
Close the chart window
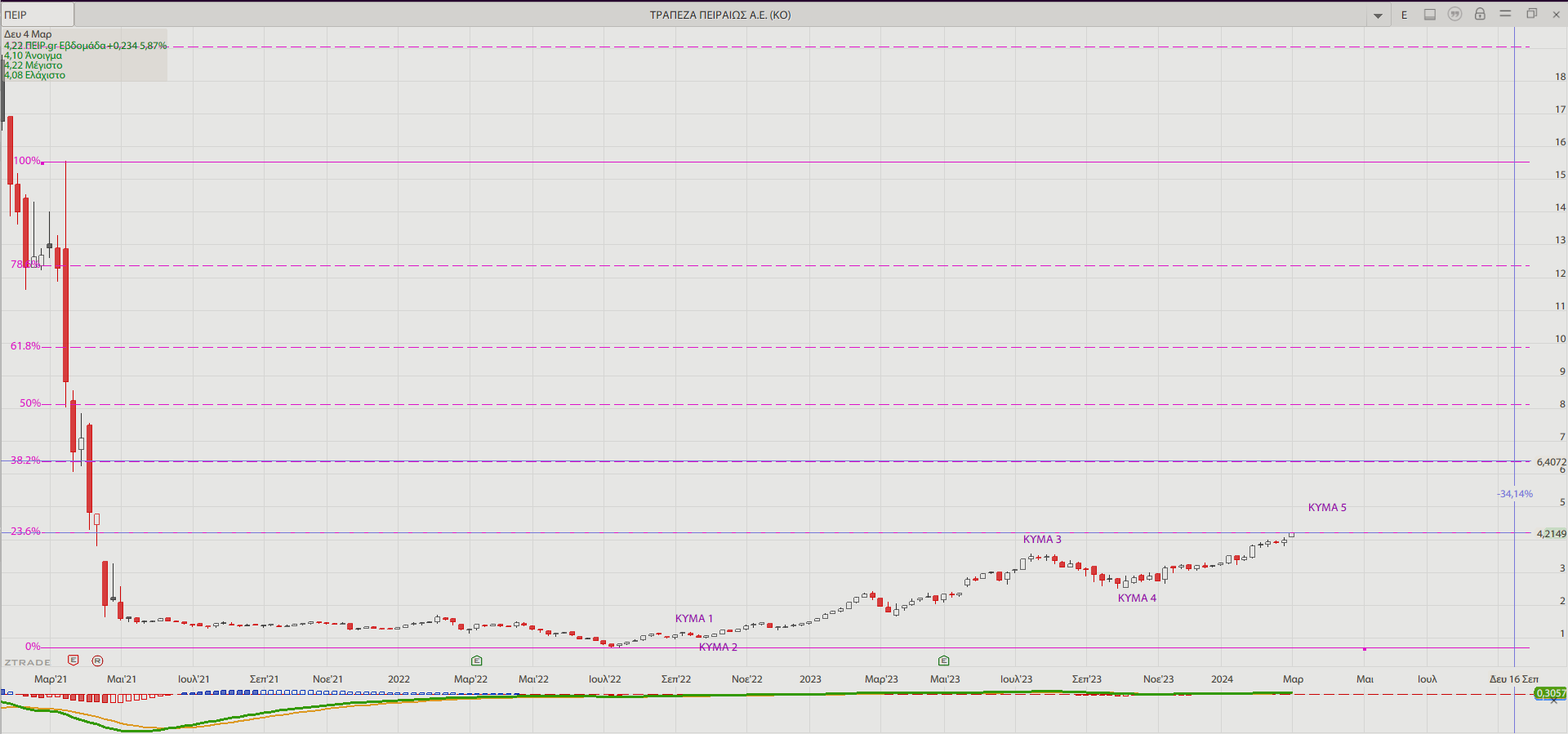pos(1557,14)
